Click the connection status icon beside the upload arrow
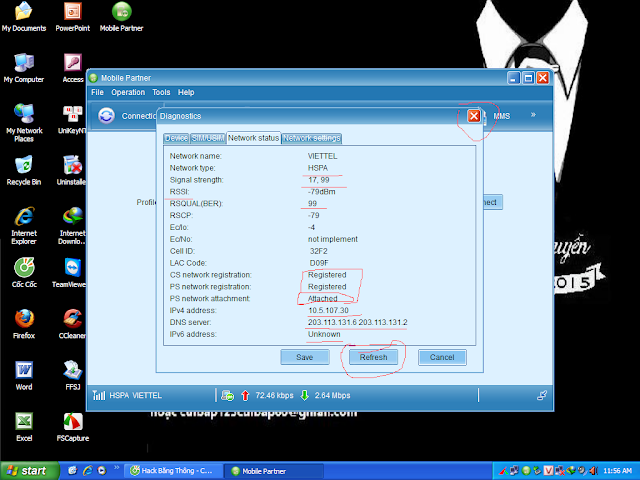 point(227,395)
